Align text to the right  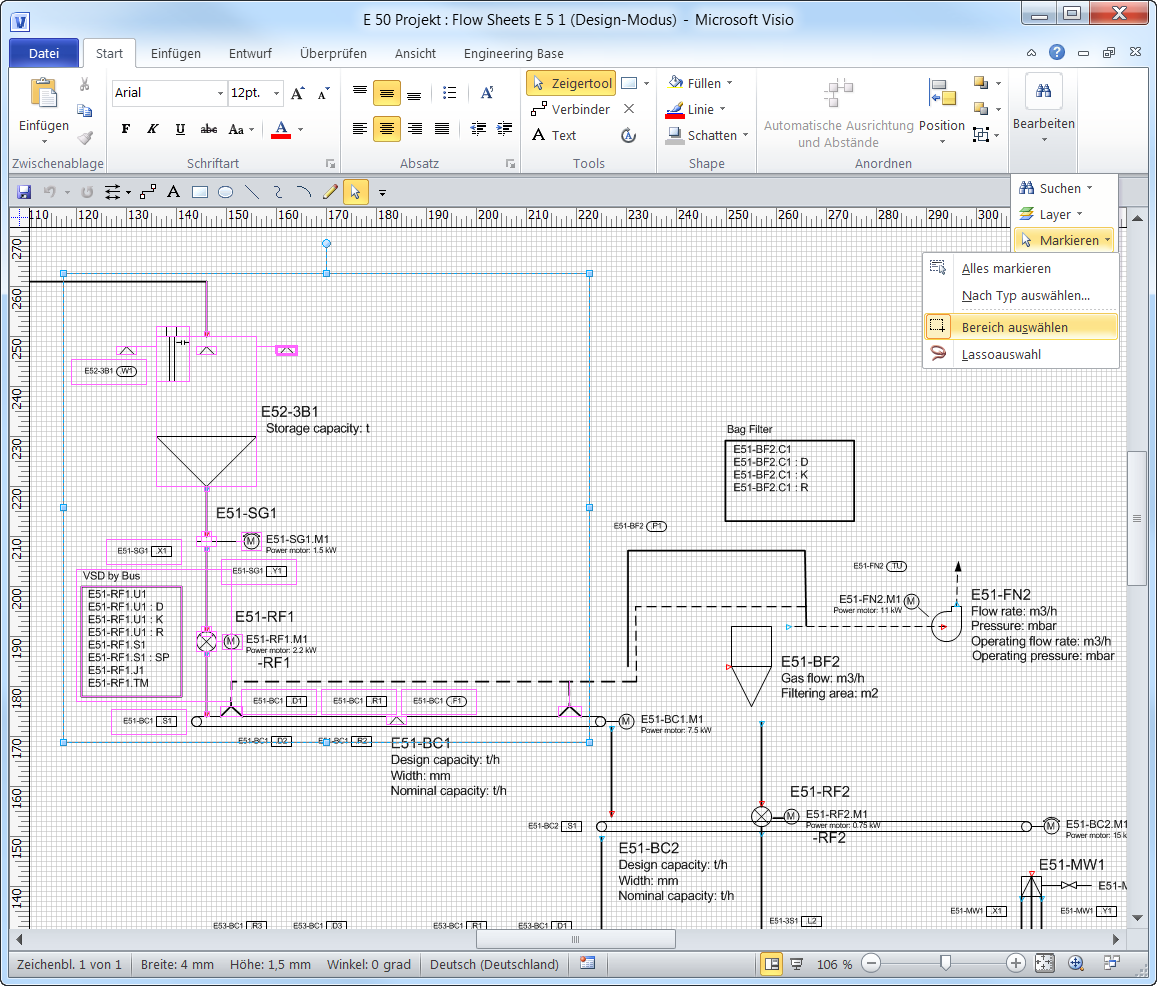(415, 129)
